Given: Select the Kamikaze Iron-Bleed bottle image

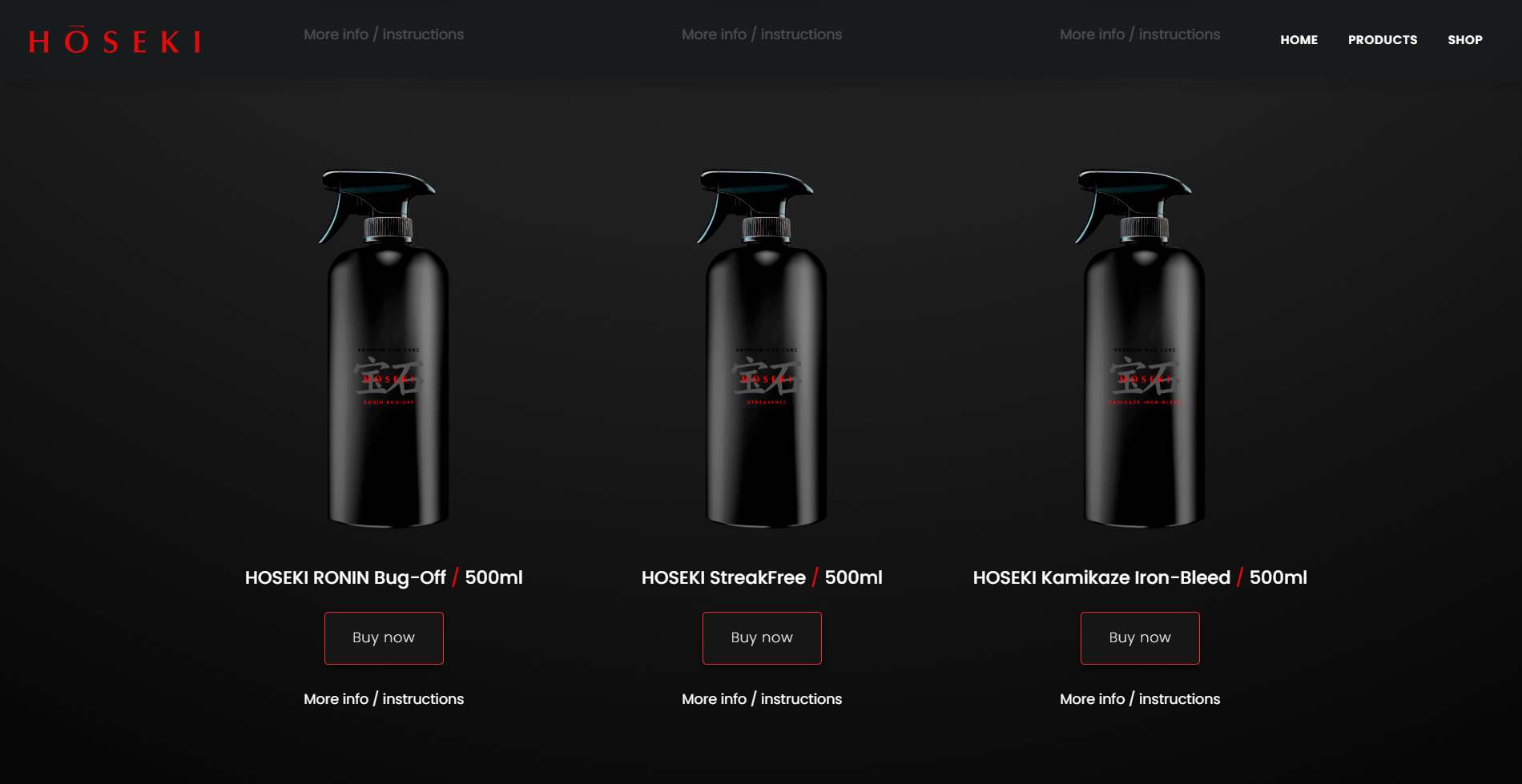Looking at the screenshot, I should [1140, 348].
